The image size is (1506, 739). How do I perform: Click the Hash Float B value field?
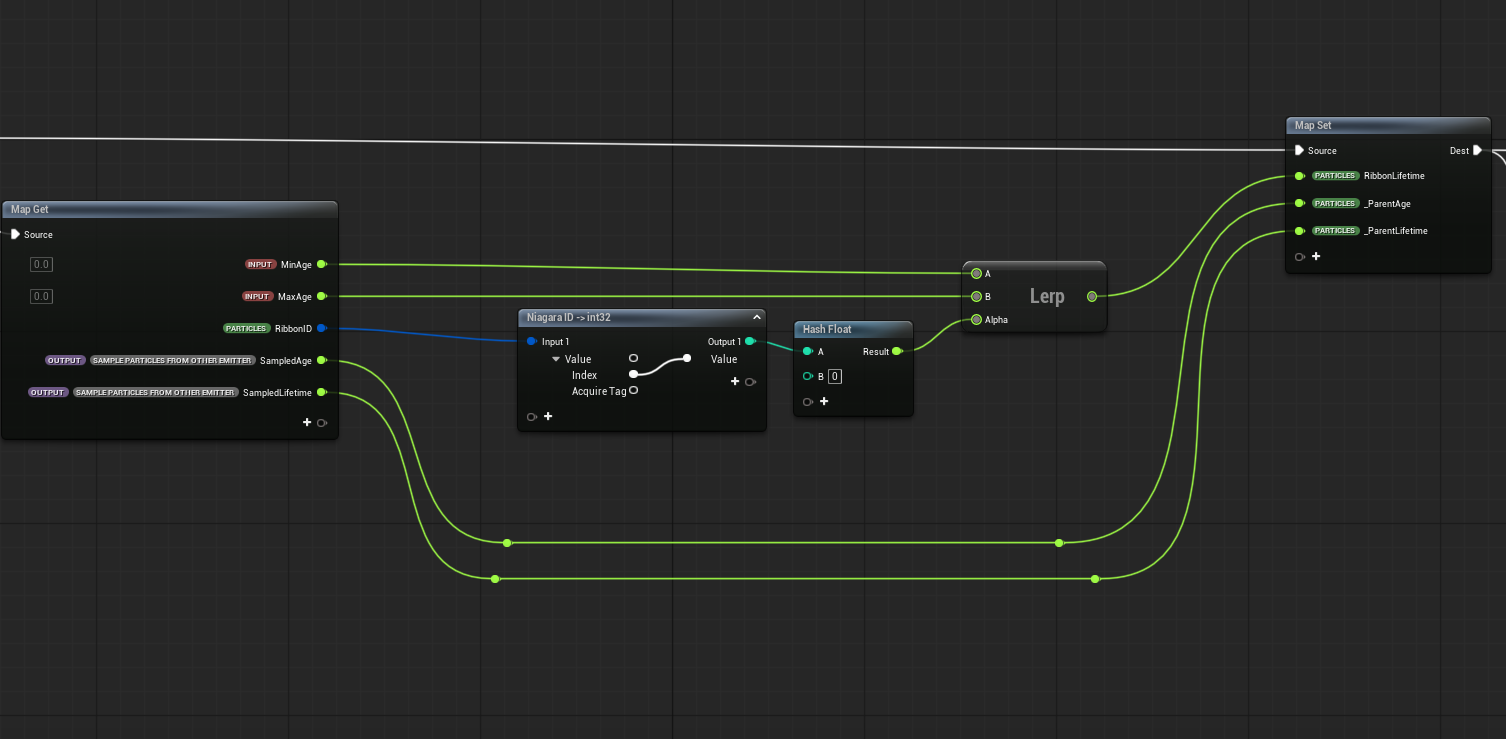coord(834,377)
